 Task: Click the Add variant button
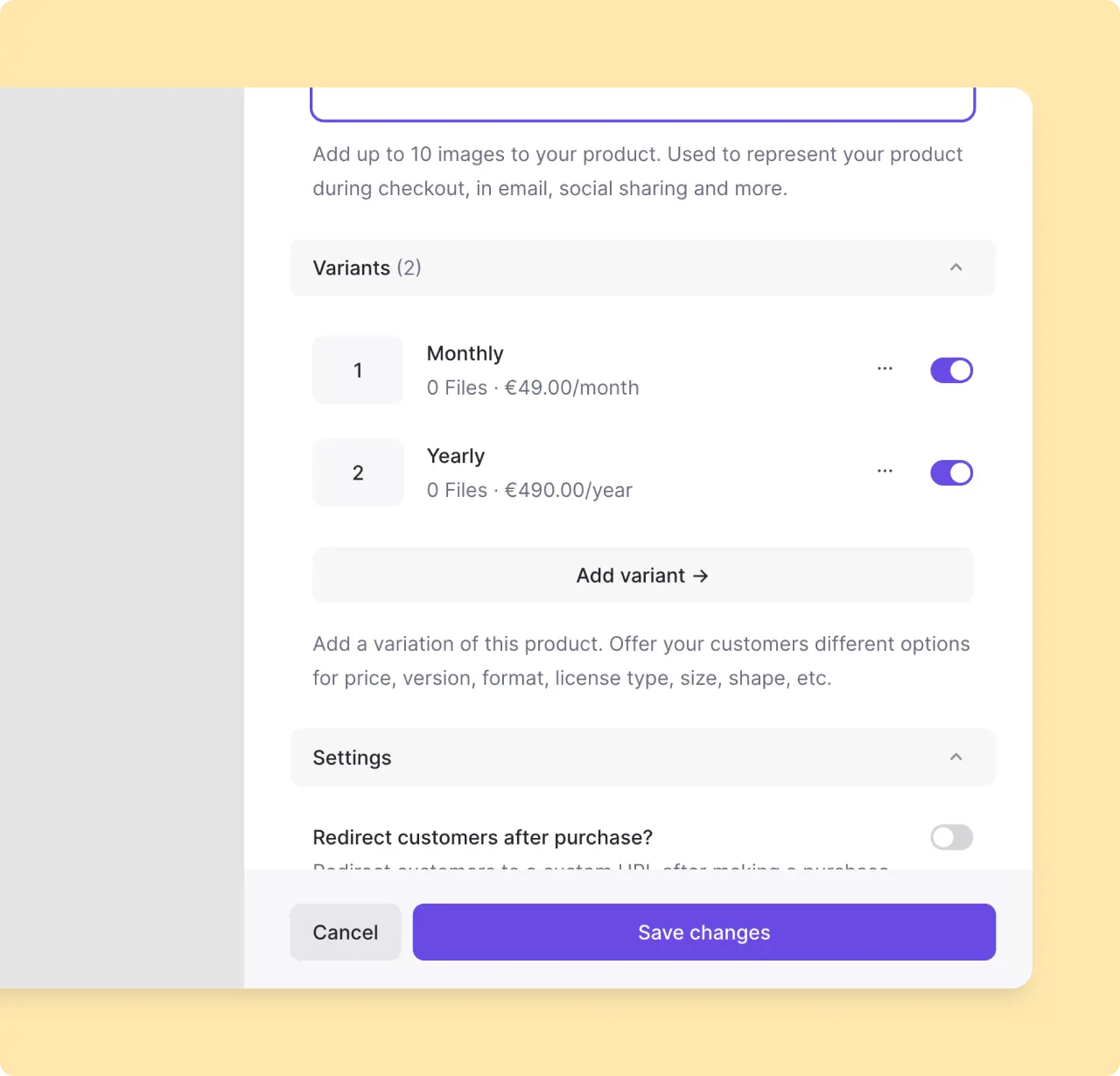tap(642, 576)
